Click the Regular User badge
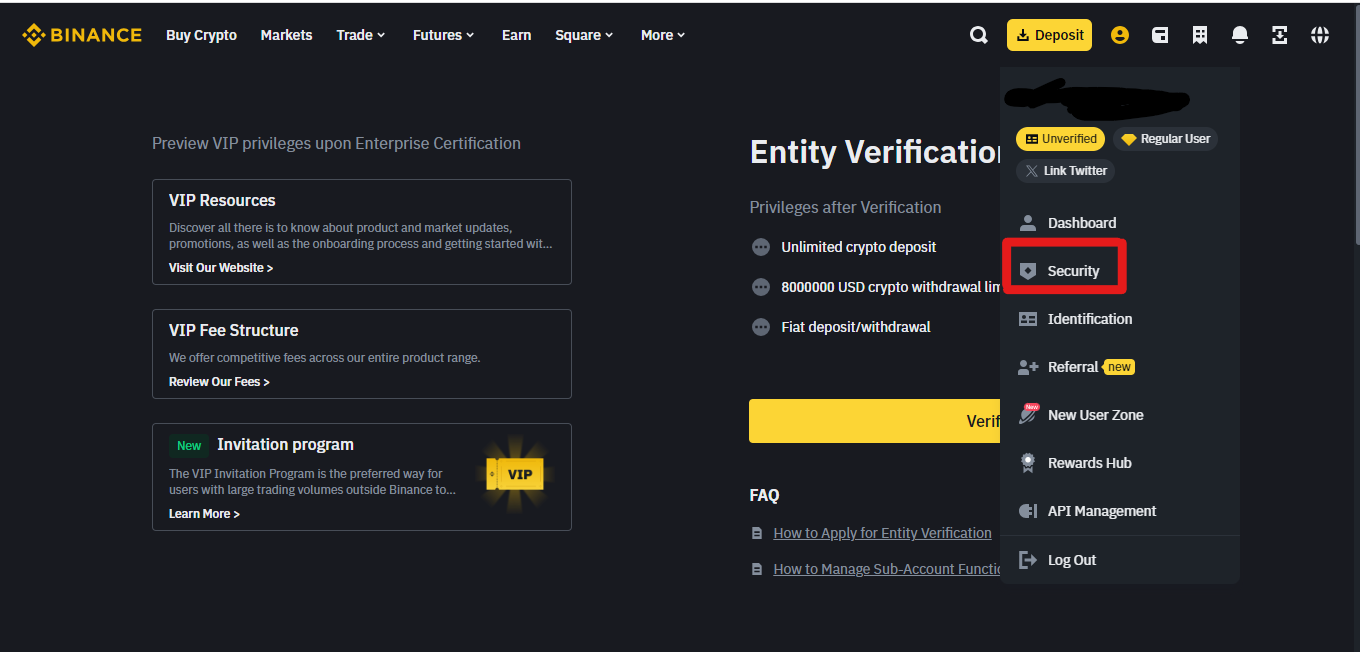1360x652 pixels. click(1165, 139)
